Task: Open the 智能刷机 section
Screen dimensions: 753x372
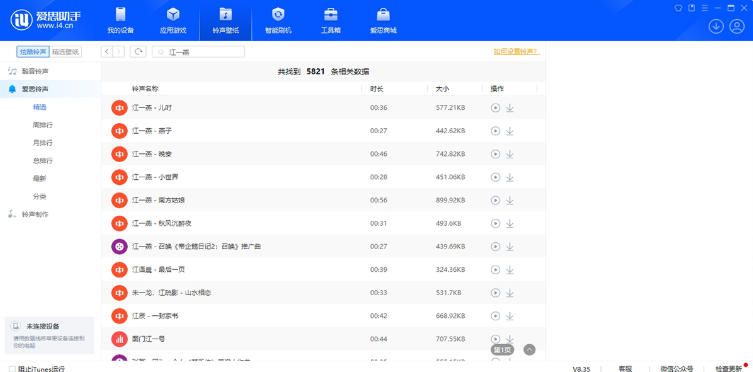Action: (x=278, y=21)
